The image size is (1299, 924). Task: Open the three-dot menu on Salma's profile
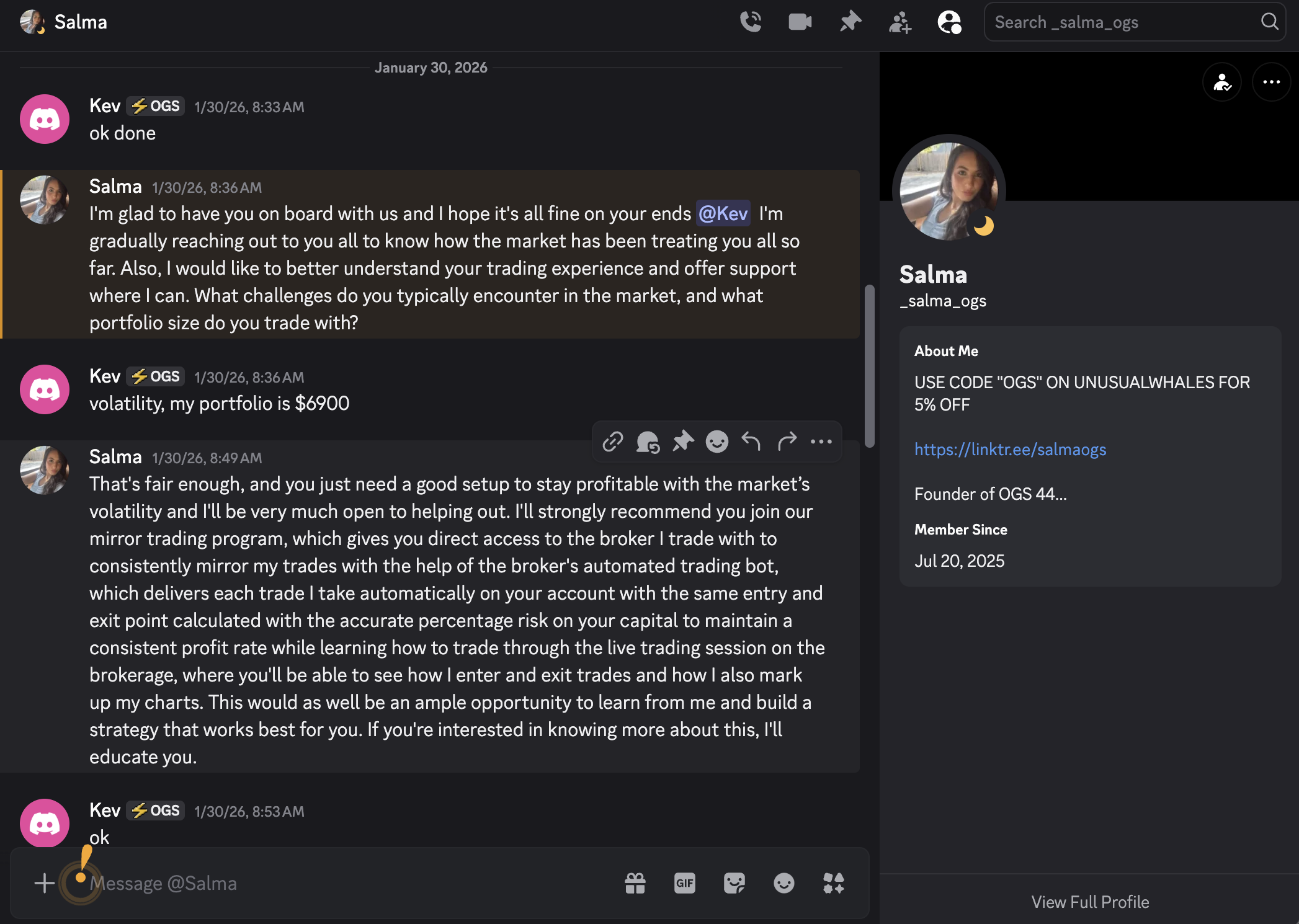point(1270,81)
